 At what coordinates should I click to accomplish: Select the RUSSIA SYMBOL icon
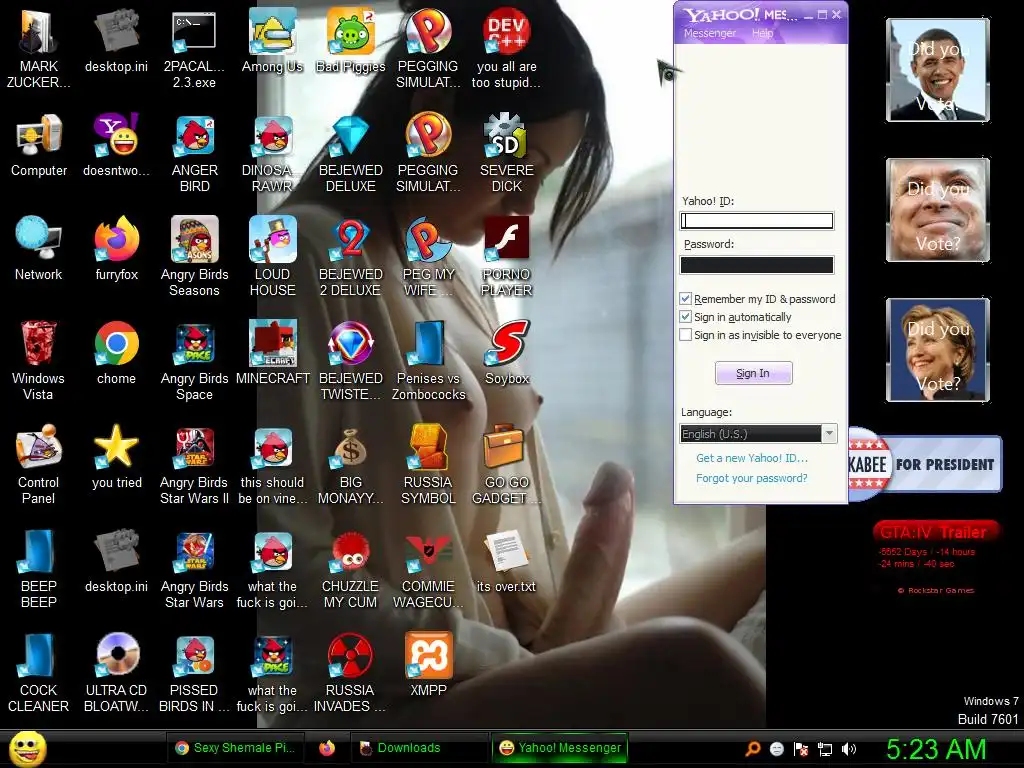click(428, 464)
